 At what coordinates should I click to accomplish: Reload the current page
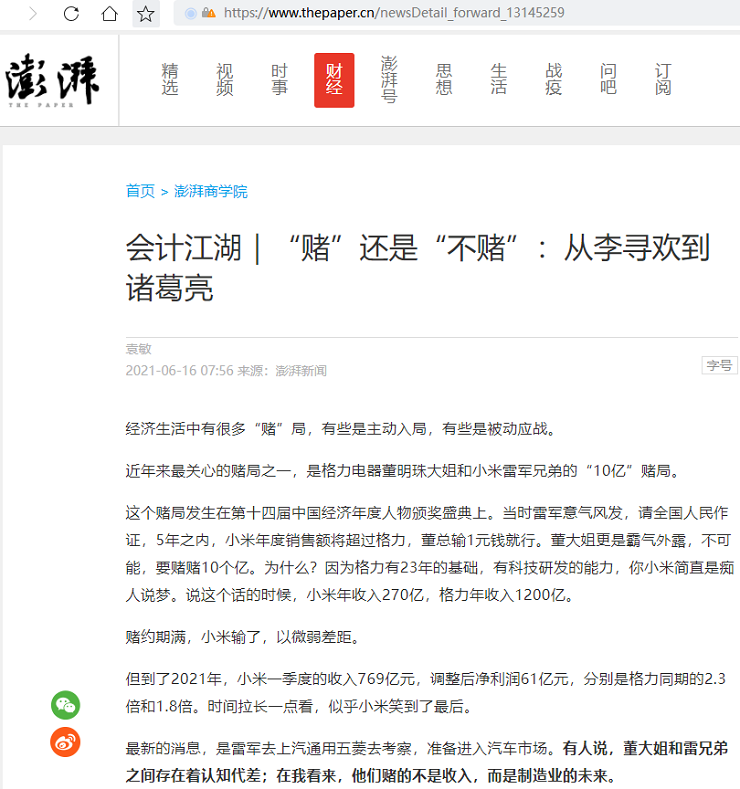[x=71, y=14]
